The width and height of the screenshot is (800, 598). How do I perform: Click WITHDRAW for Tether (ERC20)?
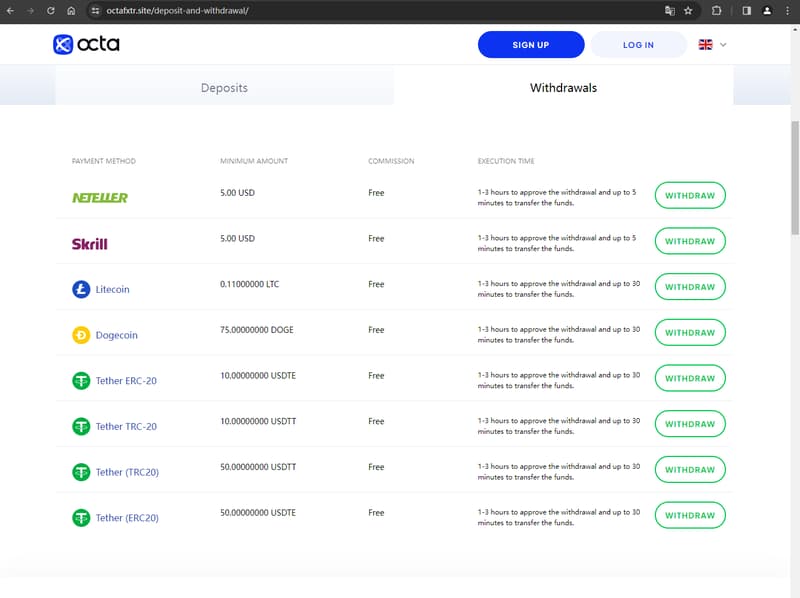click(x=690, y=515)
